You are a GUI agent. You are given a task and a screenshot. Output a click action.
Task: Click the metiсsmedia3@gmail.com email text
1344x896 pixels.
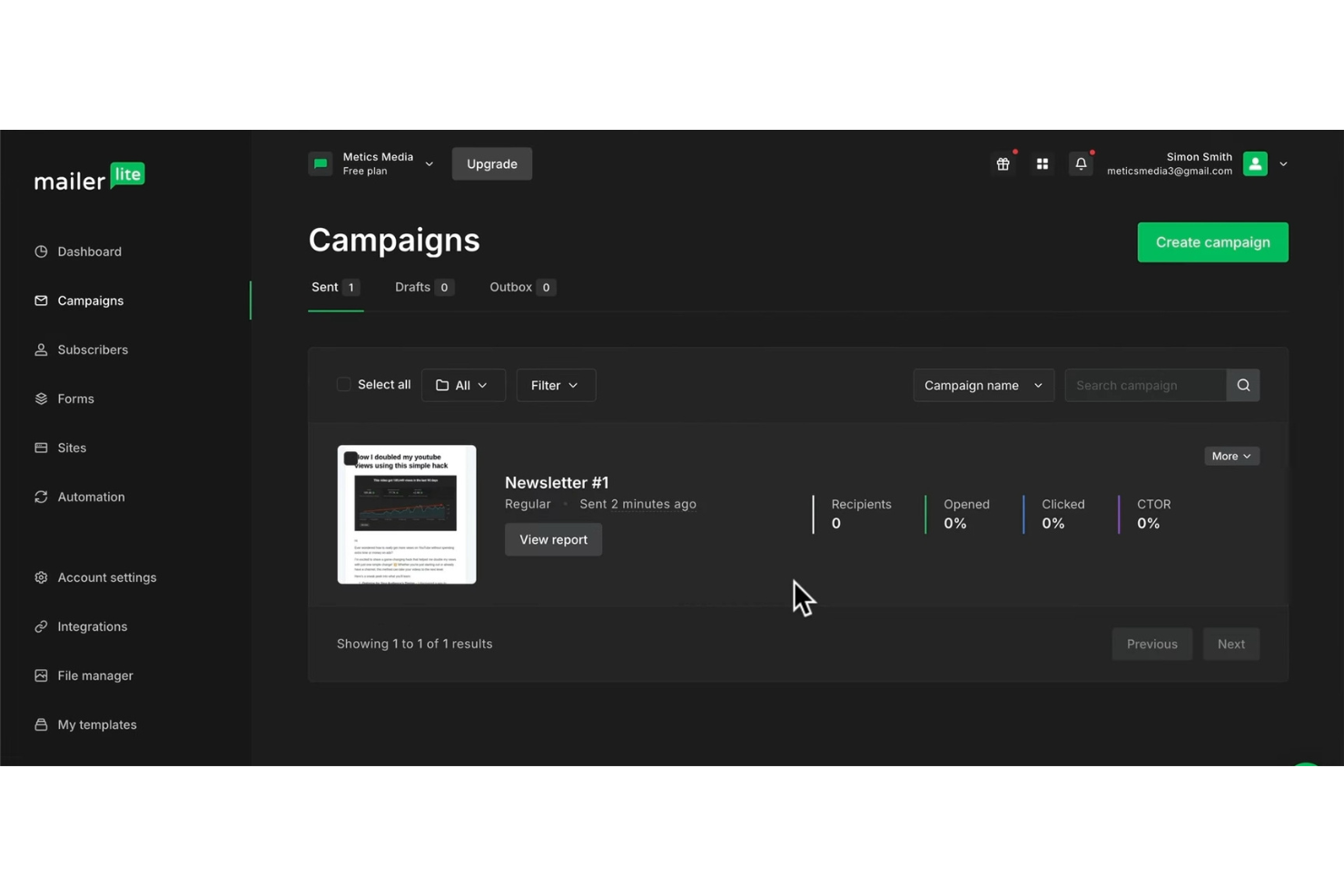tap(1170, 172)
